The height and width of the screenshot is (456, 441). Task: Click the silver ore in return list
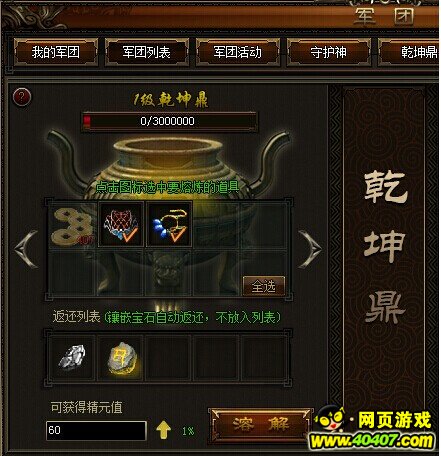72,358
